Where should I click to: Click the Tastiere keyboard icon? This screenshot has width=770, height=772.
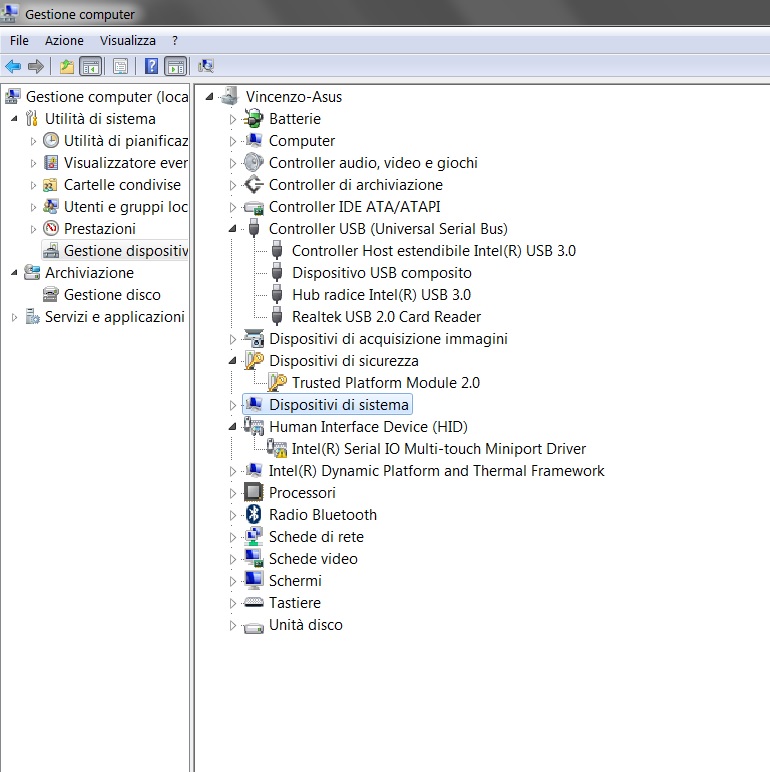click(x=254, y=602)
